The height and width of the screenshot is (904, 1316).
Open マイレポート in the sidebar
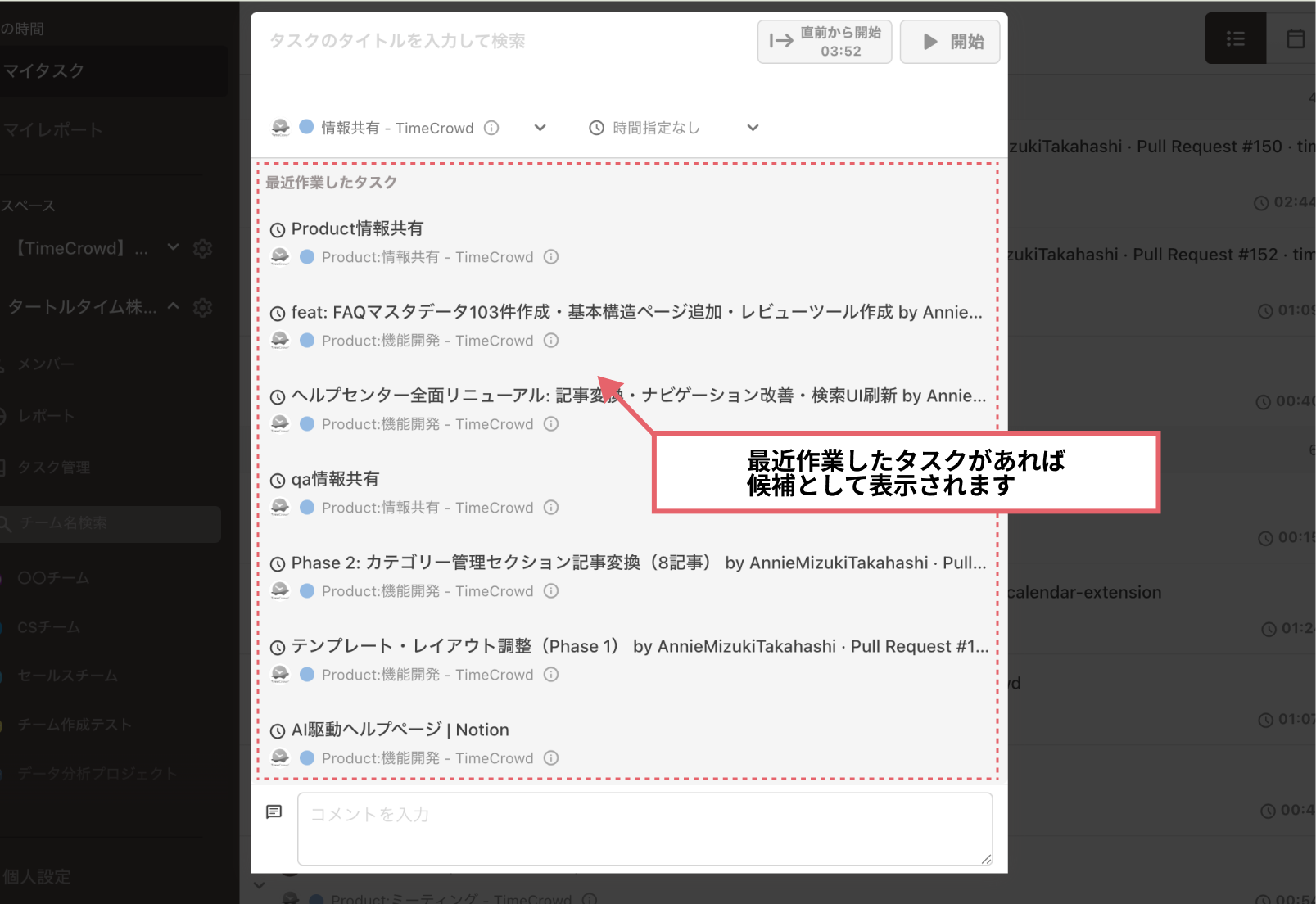click(x=53, y=129)
